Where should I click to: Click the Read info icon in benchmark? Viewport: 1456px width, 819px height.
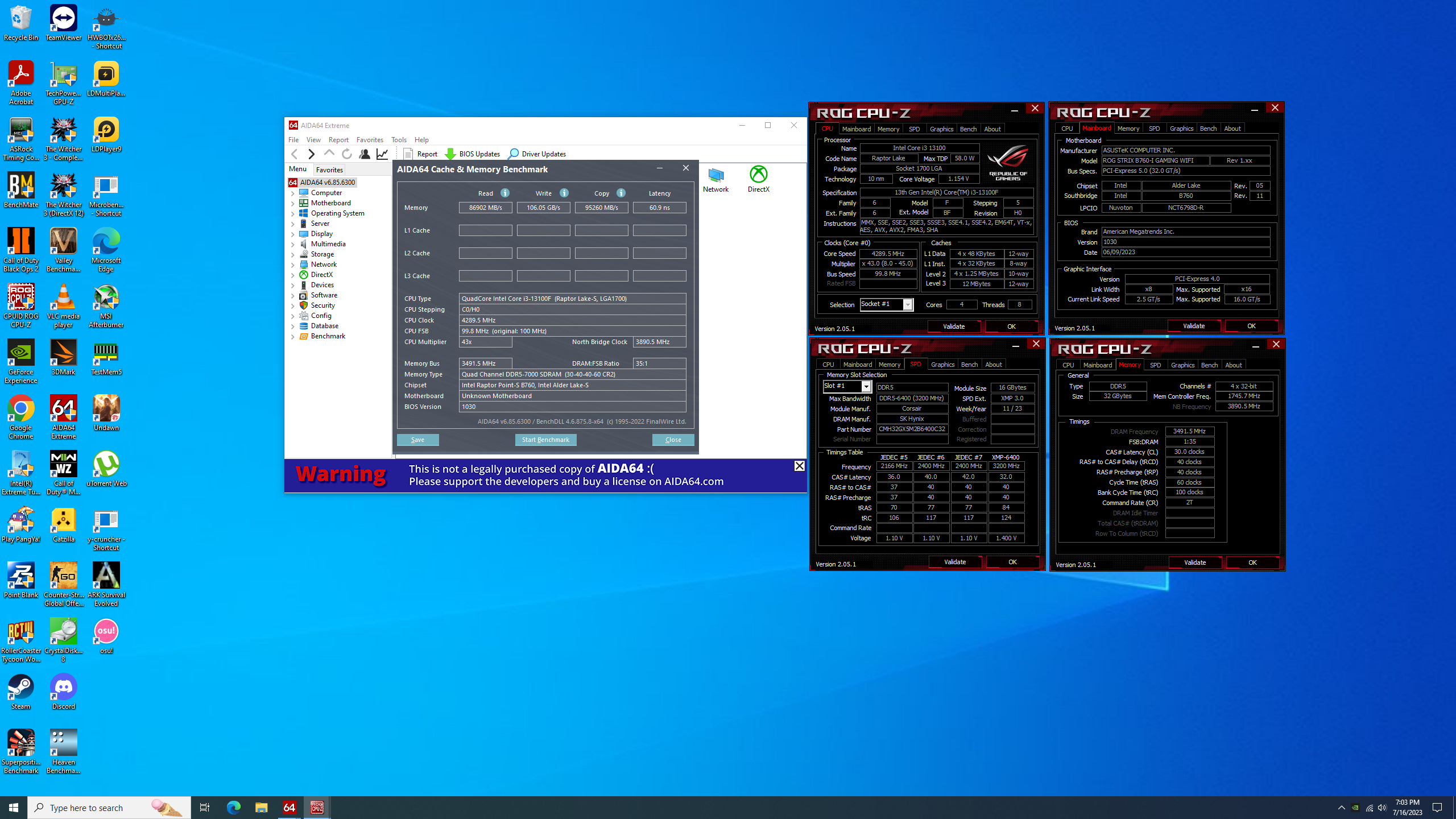click(x=505, y=193)
